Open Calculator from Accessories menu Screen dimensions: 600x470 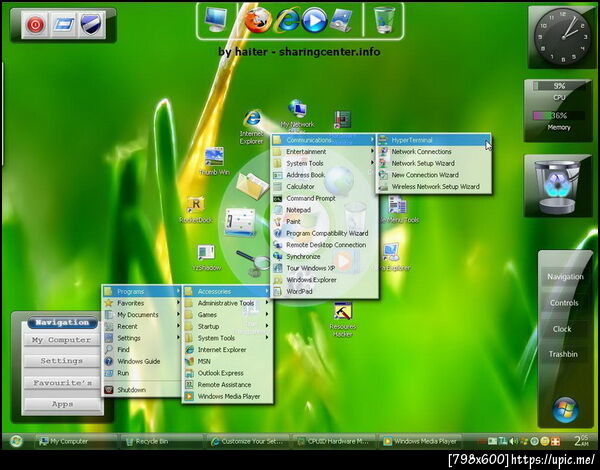pos(324,187)
